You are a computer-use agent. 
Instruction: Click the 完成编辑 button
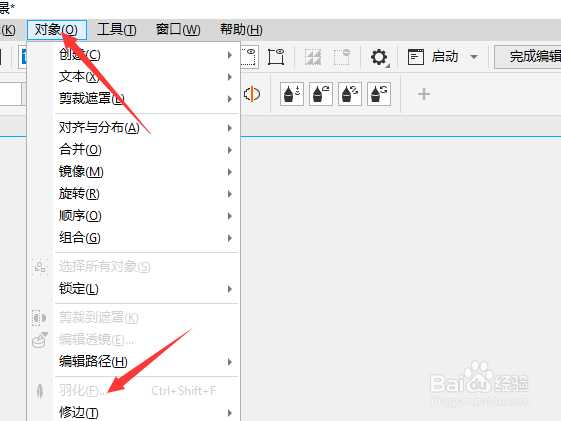tap(528, 57)
